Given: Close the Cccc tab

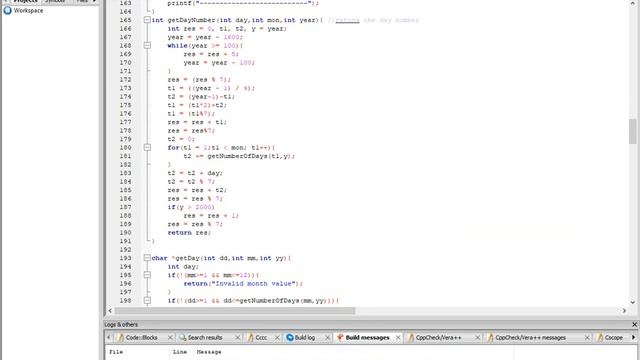Looking at the screenshot, I should coord(277,338).
